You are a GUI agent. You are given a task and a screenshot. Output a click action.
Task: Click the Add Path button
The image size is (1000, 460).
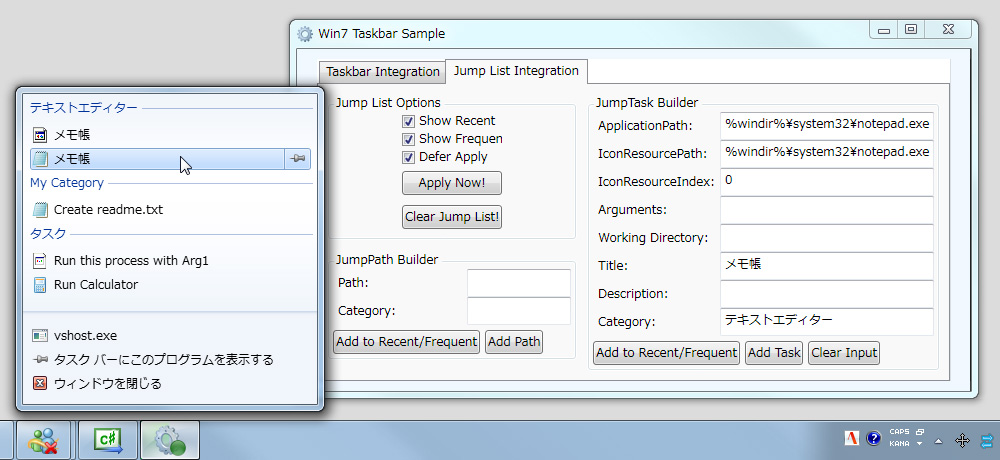tap(514, 342)
